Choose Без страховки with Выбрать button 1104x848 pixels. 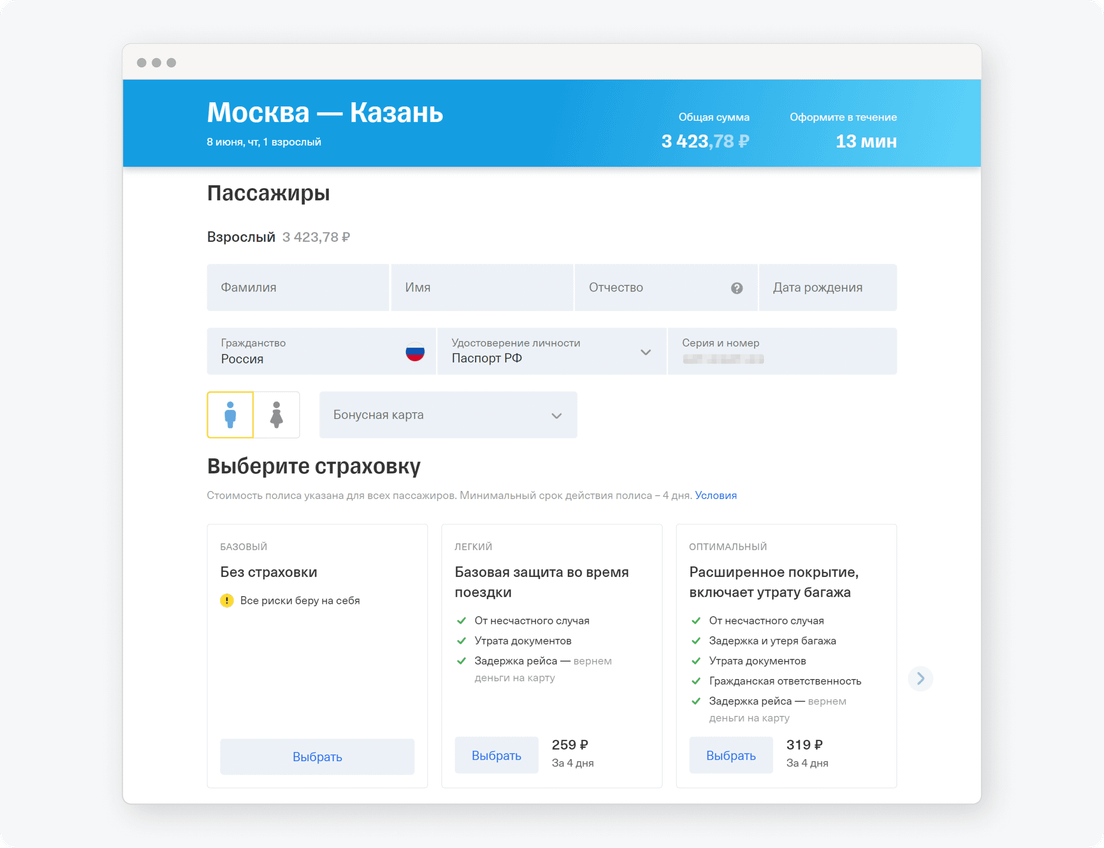click(x=318, y=756)
